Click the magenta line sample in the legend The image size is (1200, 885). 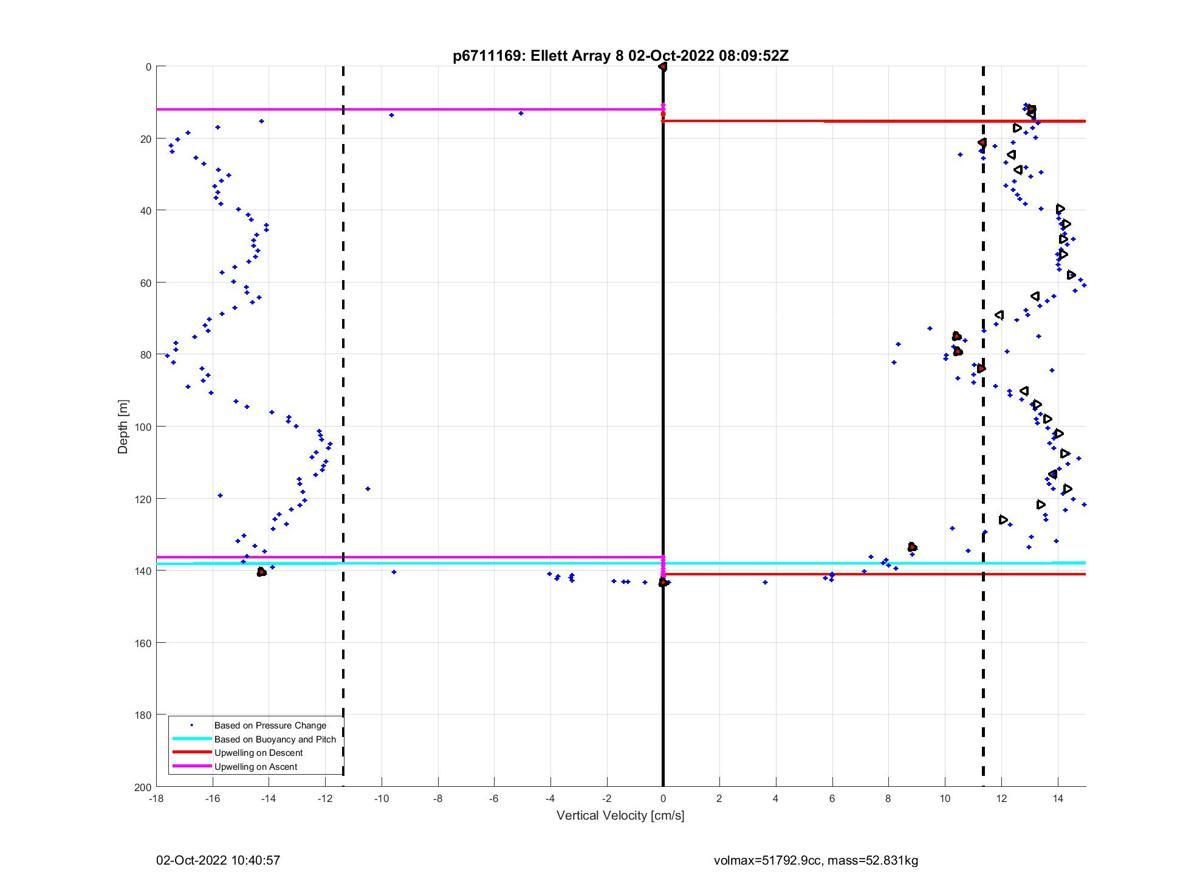point(191,767)
